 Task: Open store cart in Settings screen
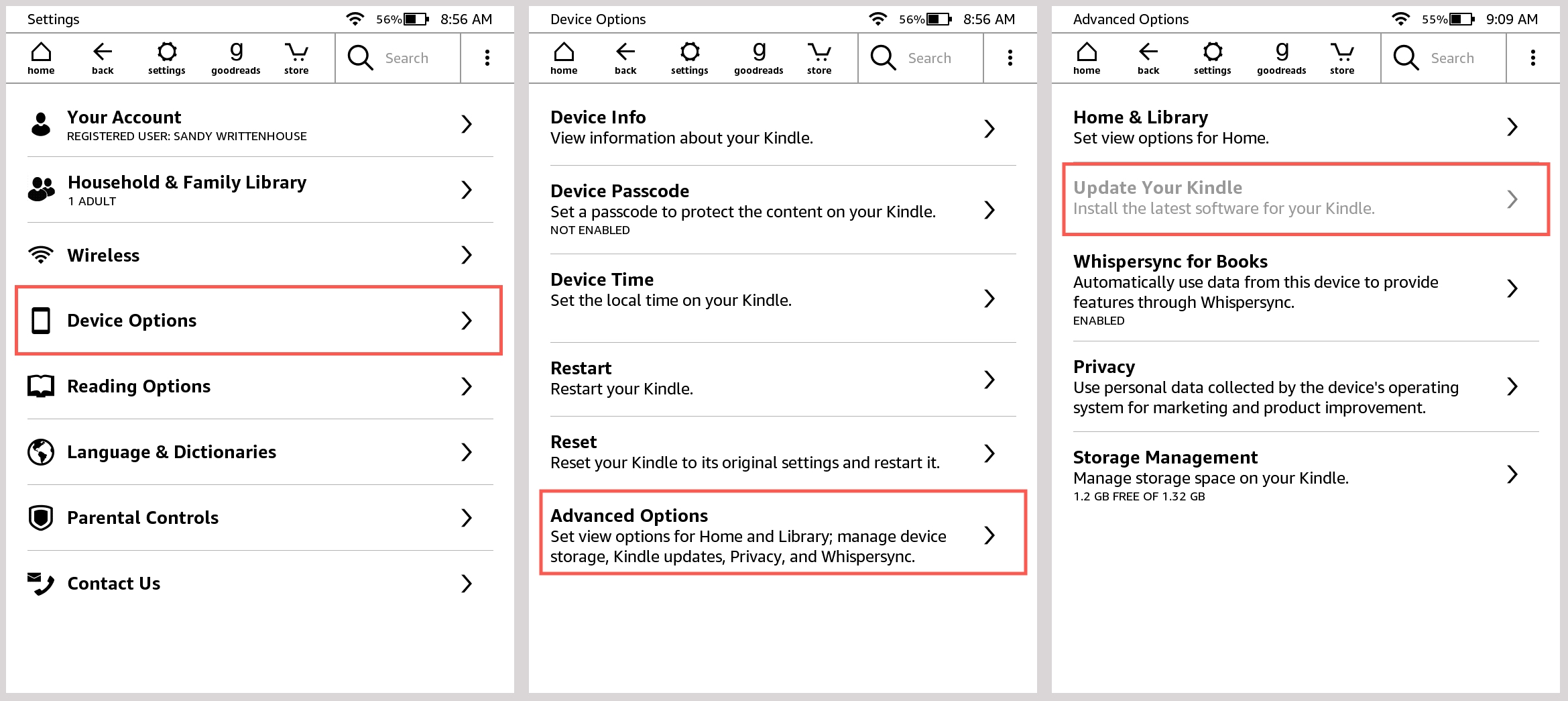296,58
